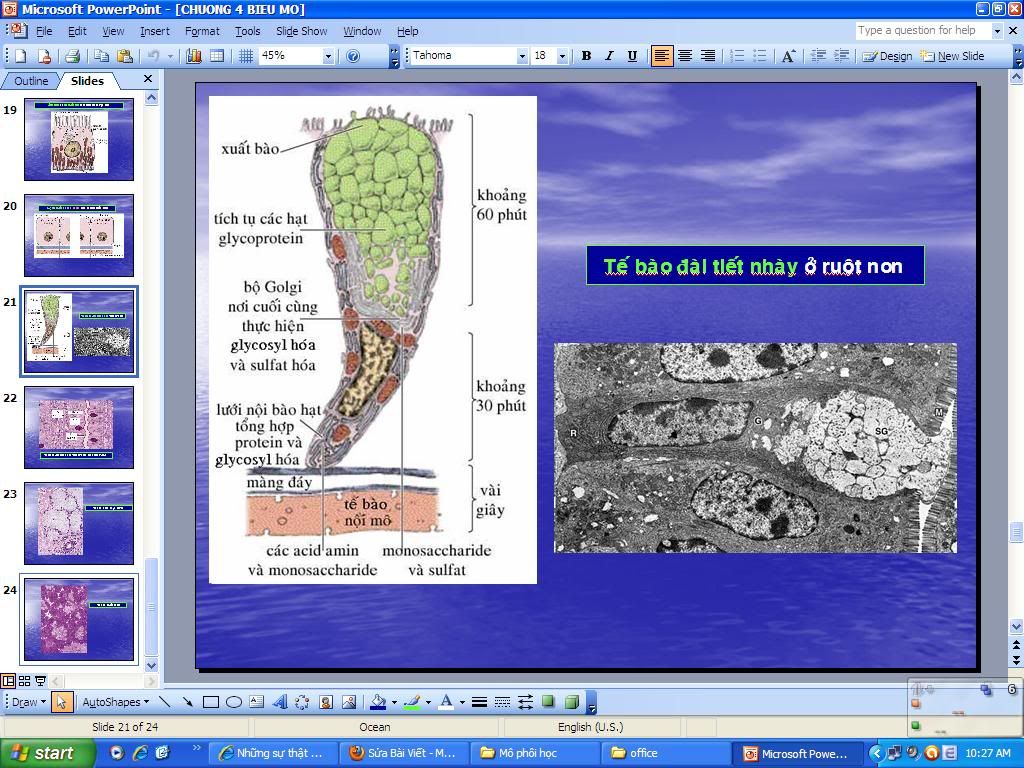Click the Design button
This screenshot has width=1024, height=768.
point(888,56)
